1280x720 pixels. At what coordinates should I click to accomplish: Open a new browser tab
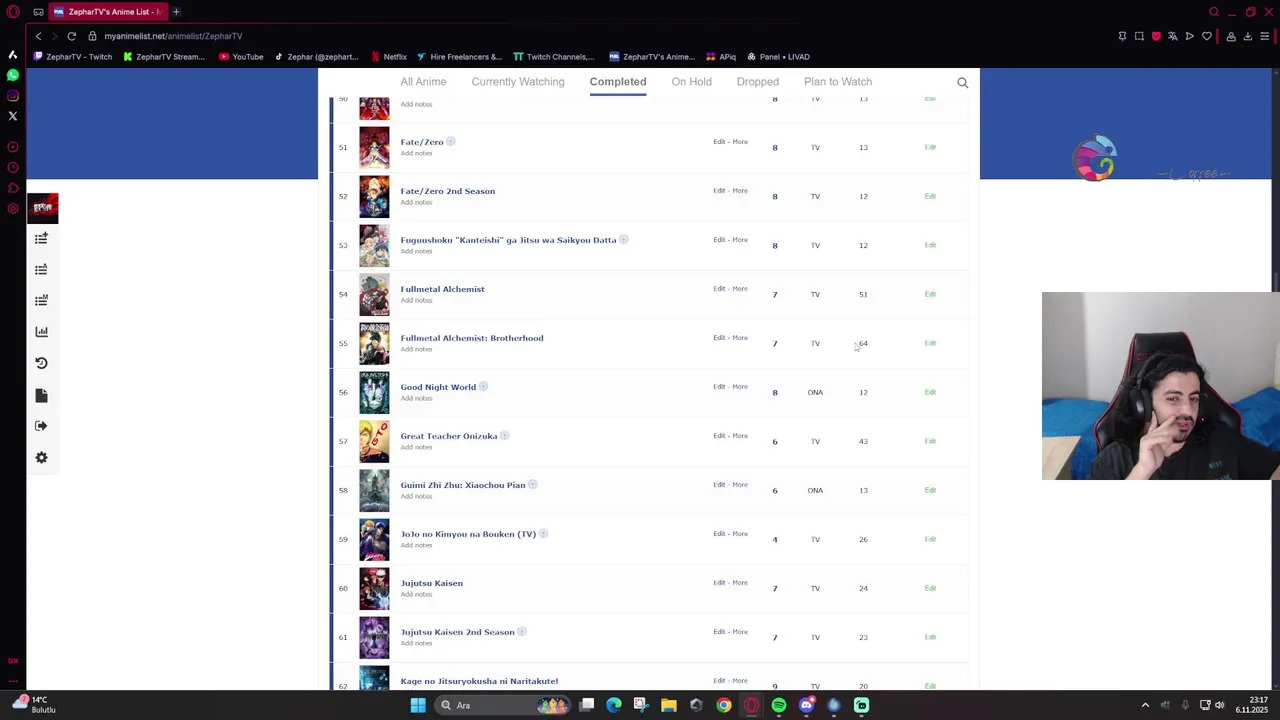(176, 12)
